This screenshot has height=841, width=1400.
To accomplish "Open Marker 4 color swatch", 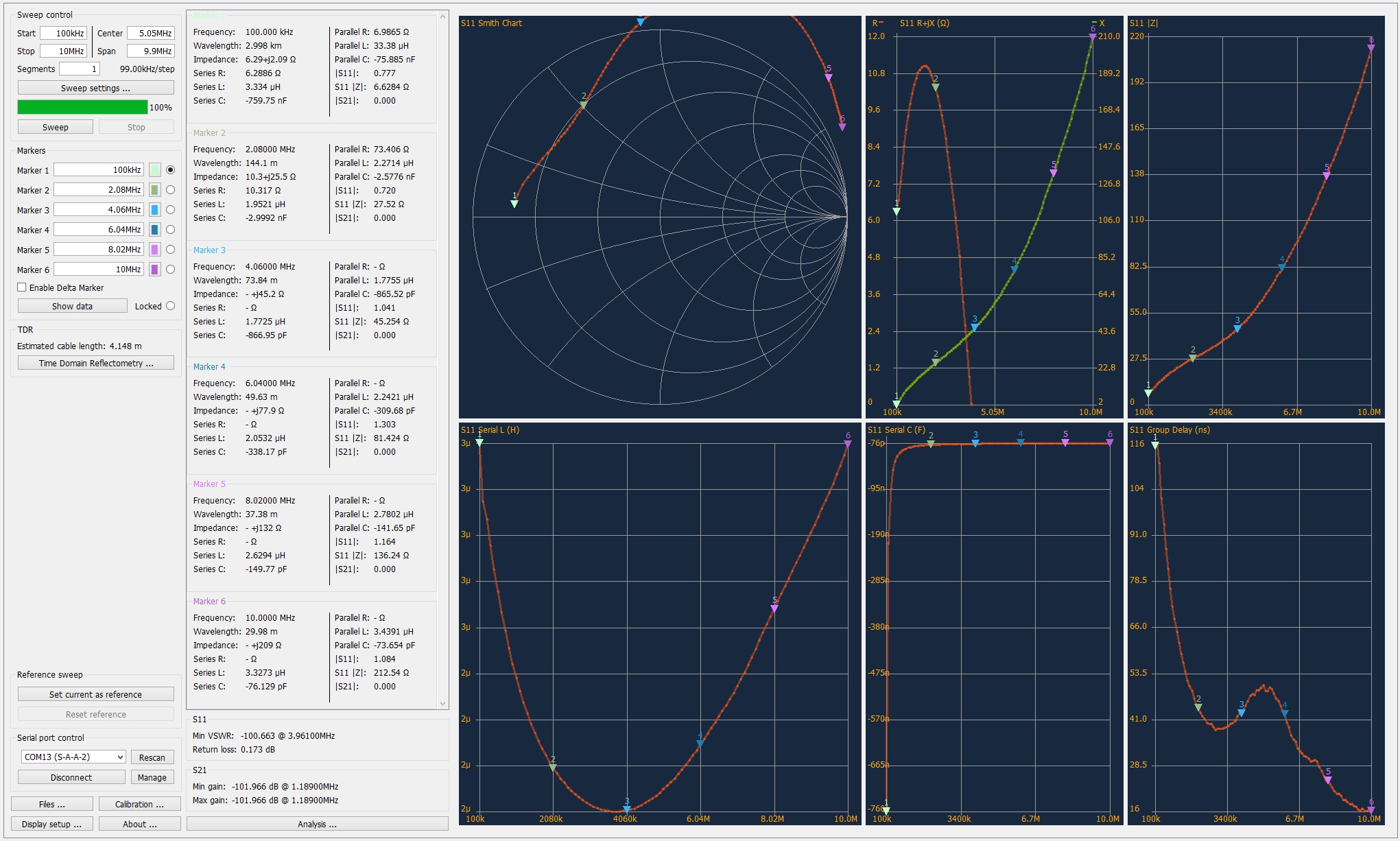I will click(x=155, y=230).
